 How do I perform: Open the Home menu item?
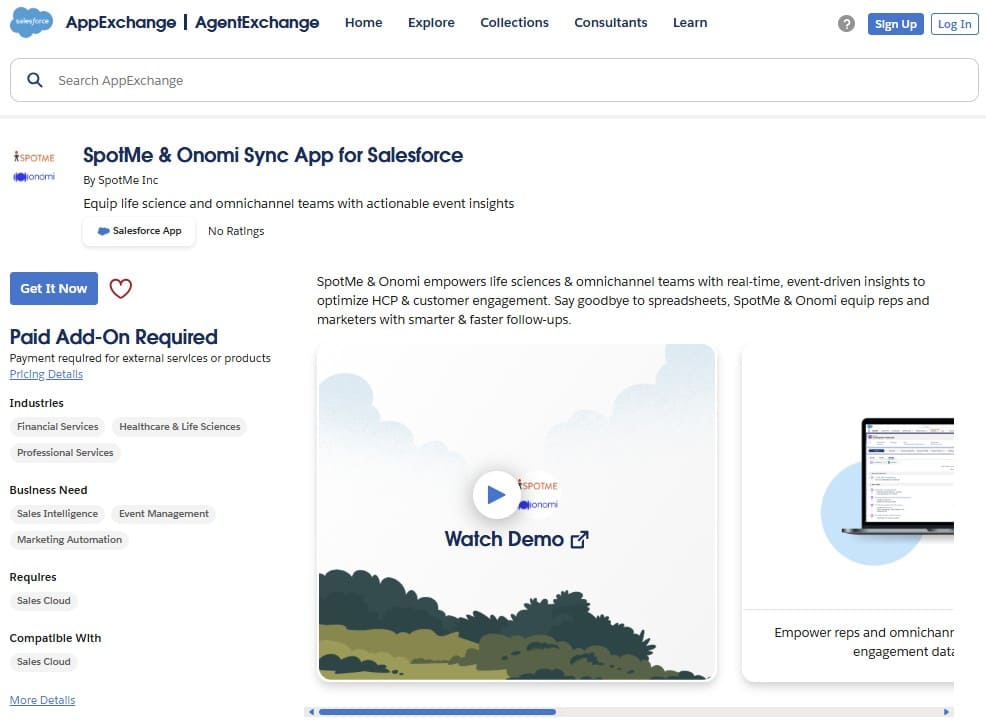click(363, 23)
